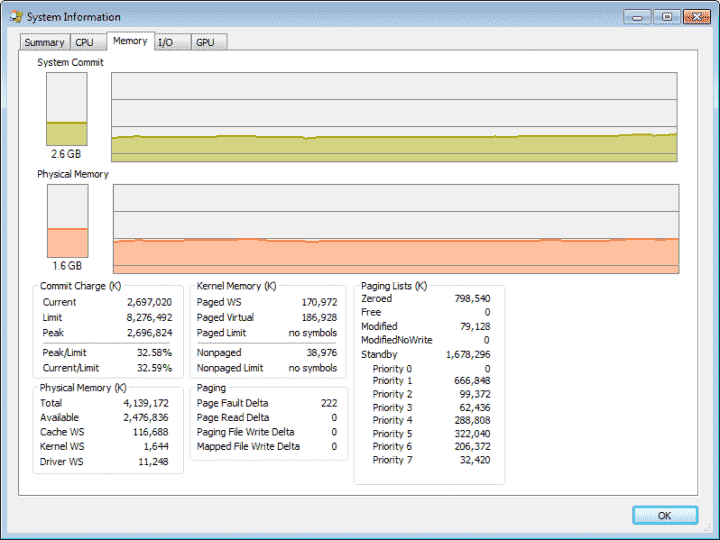The height and width of the screenshot is (540, 720).
Task: Click the System Commit history graph
Action: 394,117
